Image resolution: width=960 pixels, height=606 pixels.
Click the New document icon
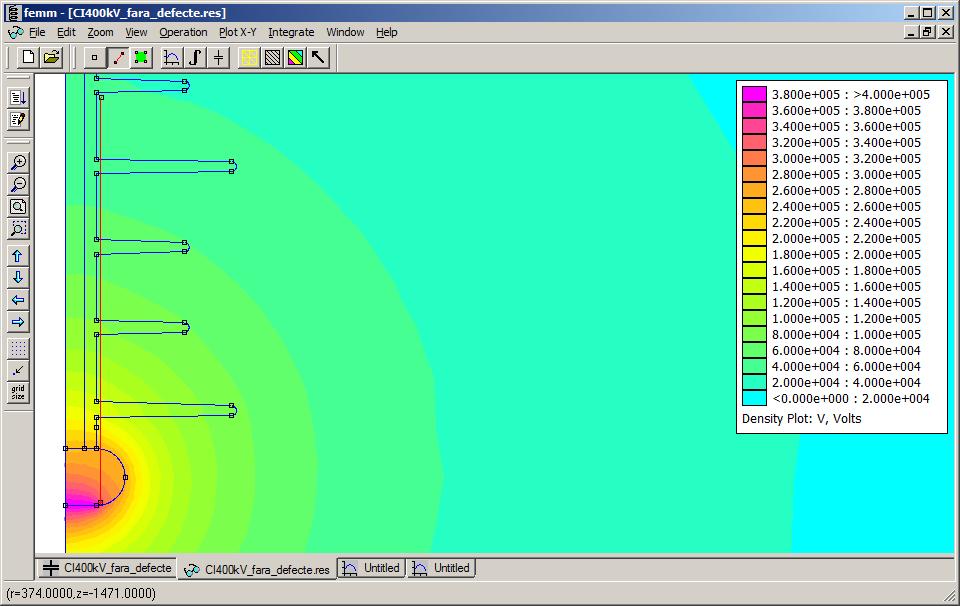(x=28, y=58)
